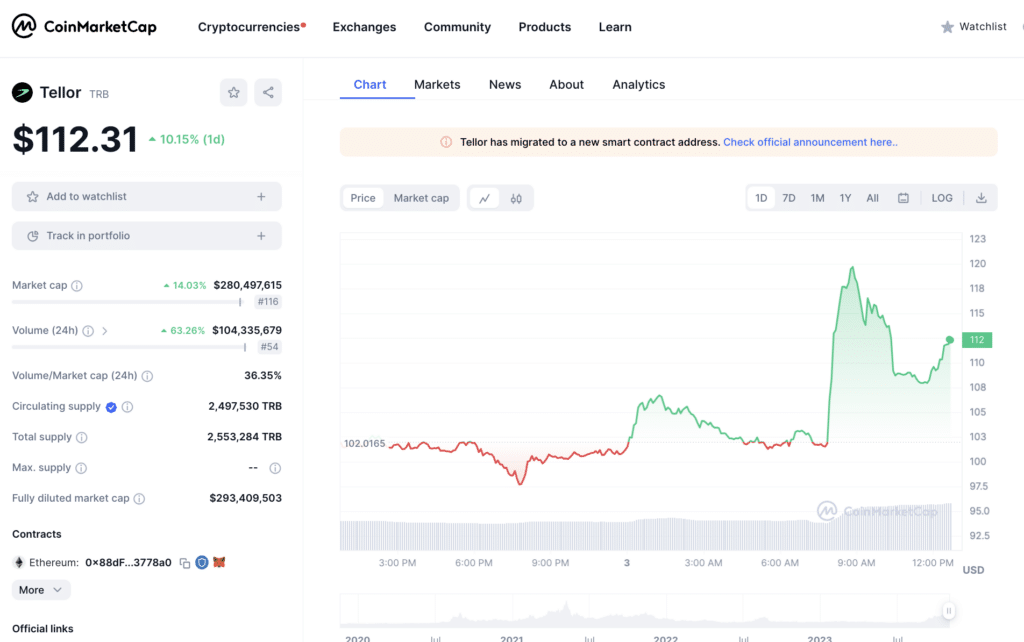Switch to line chart view
This screenshot has width=1024, height=642.
(485, 199)
